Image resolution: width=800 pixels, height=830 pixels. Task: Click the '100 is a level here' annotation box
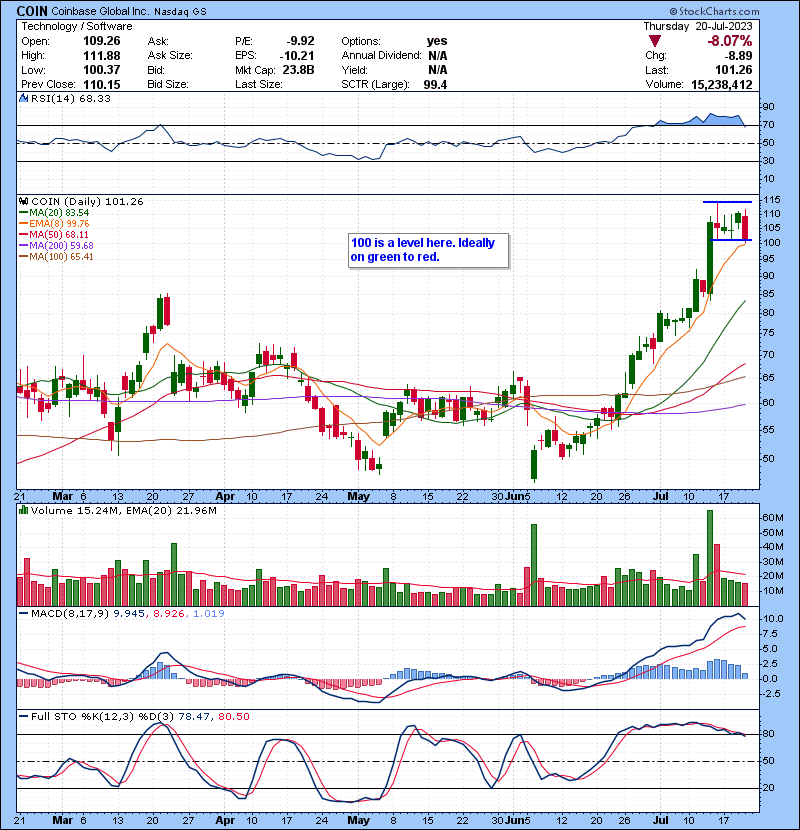[428, 250]
